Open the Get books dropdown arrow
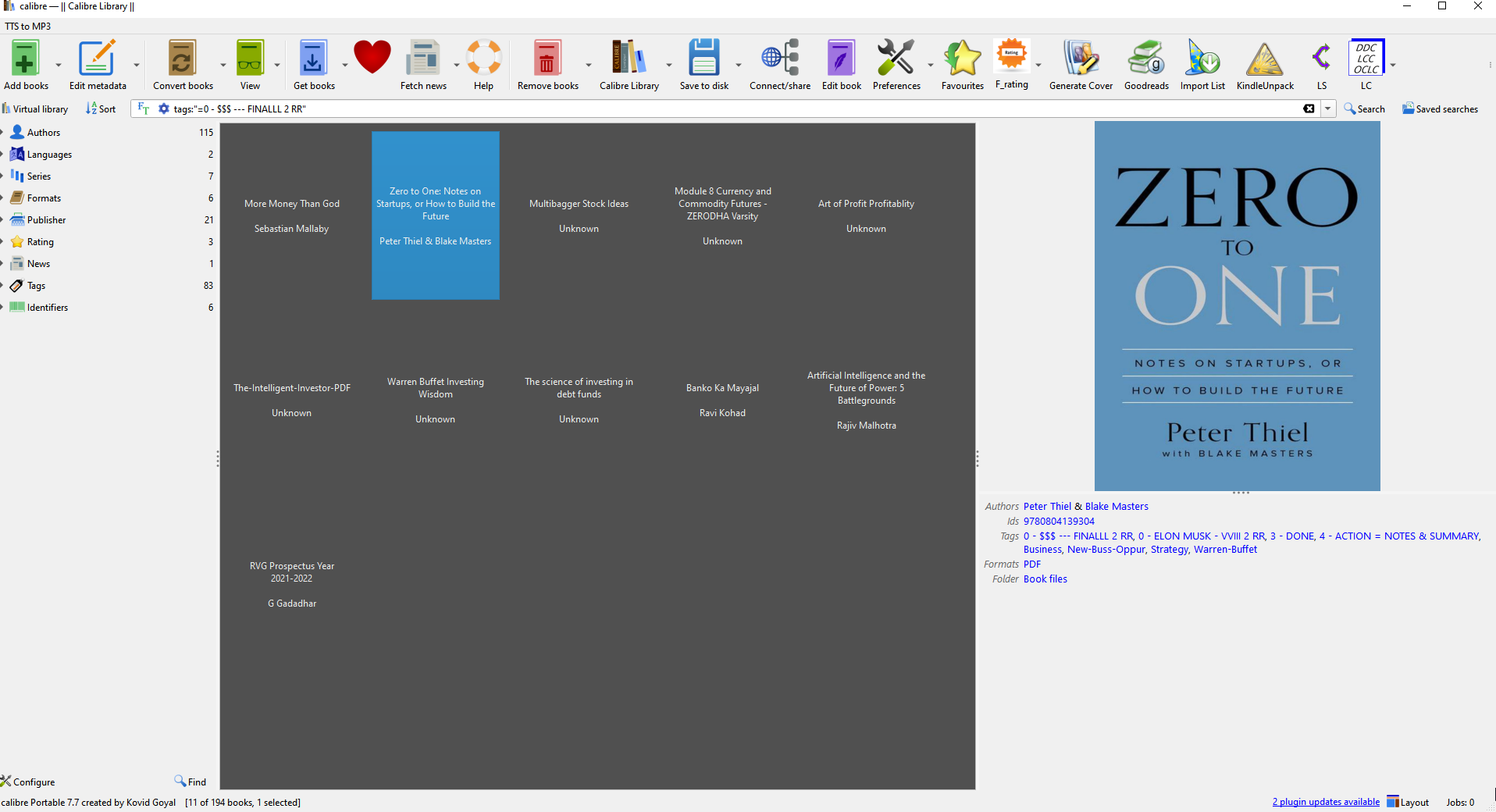1496x812 pixels. click(x=345, y=66)
